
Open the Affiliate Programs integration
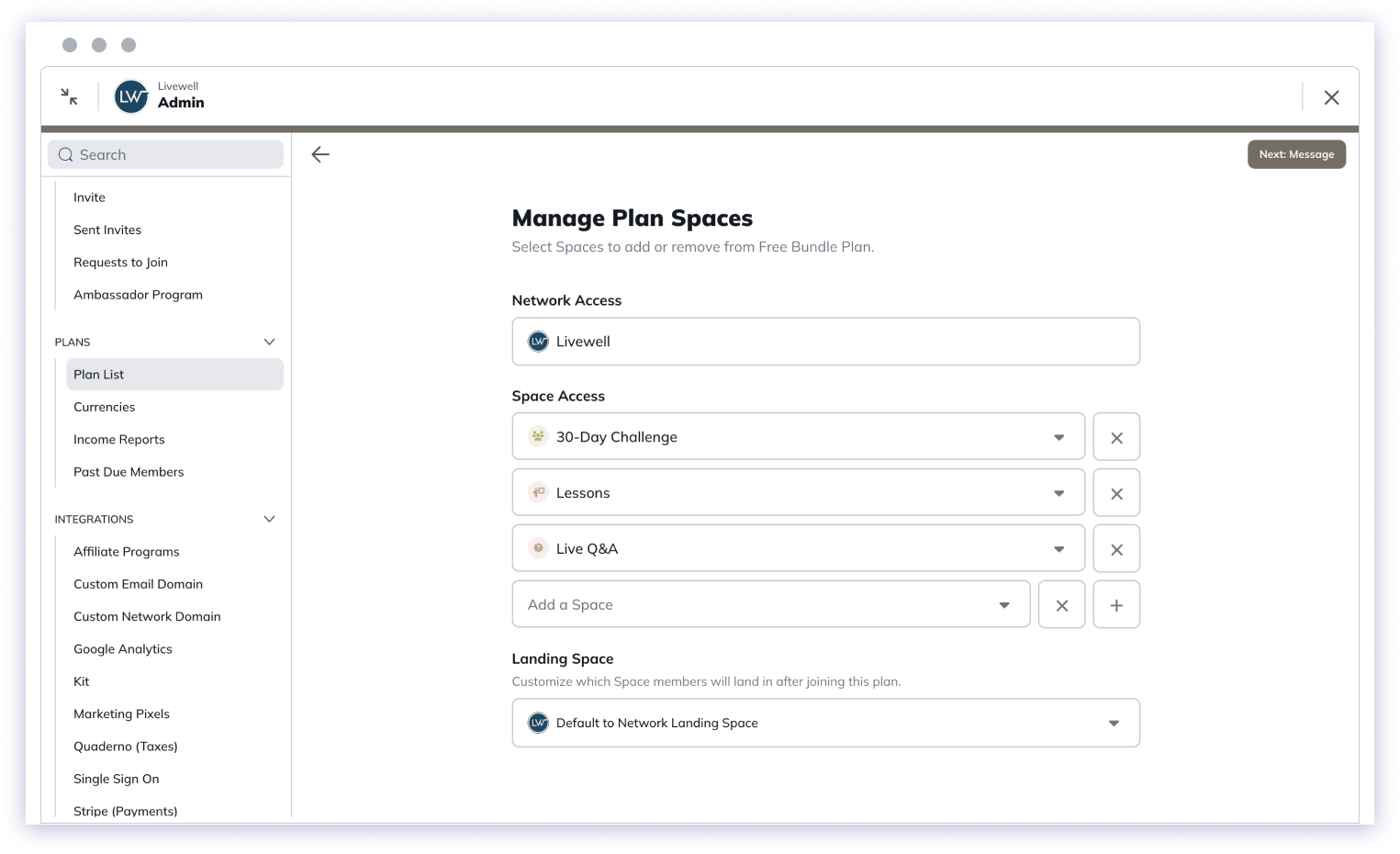pos(126,551)
